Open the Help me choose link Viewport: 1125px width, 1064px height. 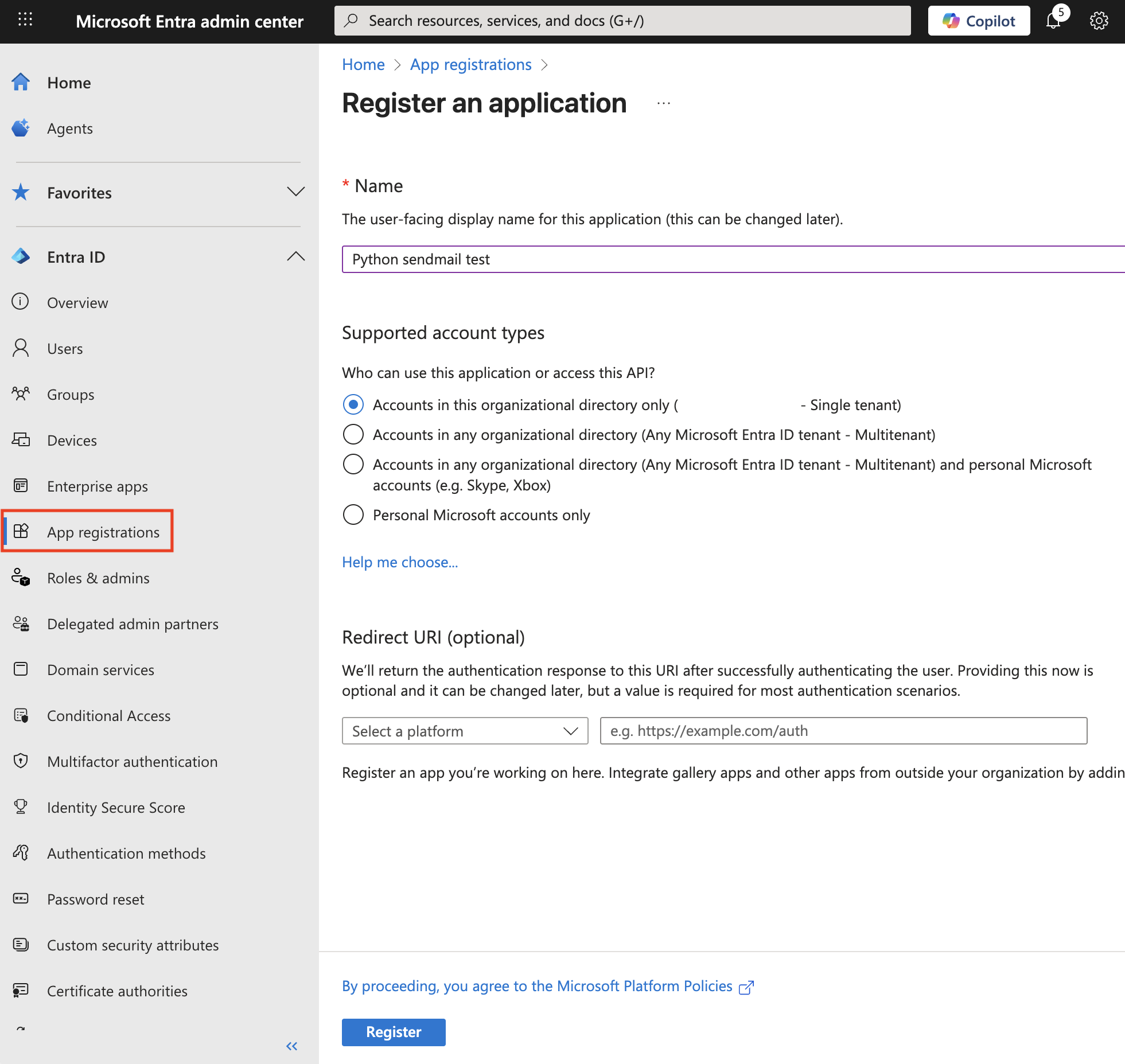coord(400,562)
